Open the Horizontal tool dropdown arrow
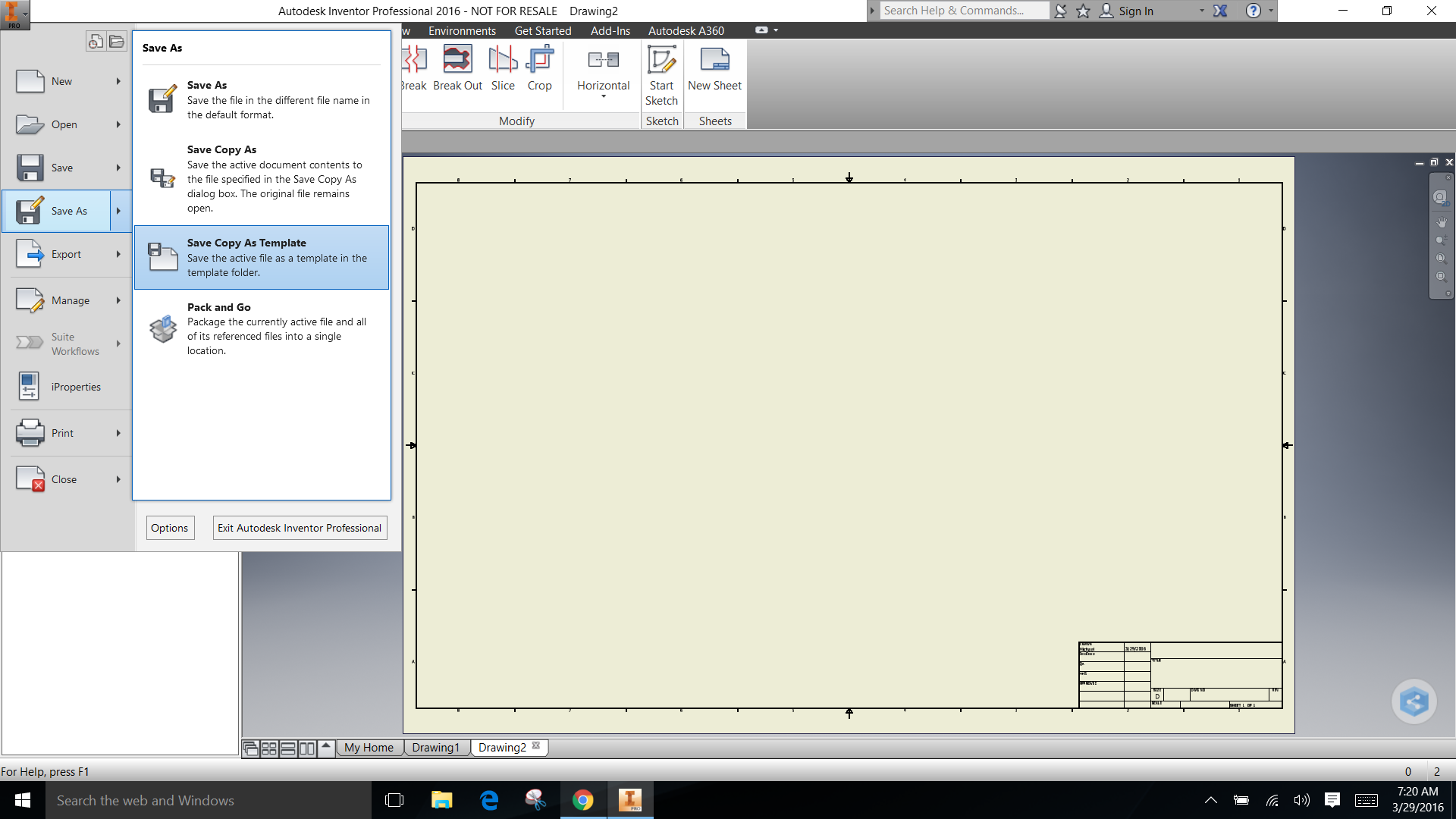This screenshot has width=1456, height=819. (603, 96)
